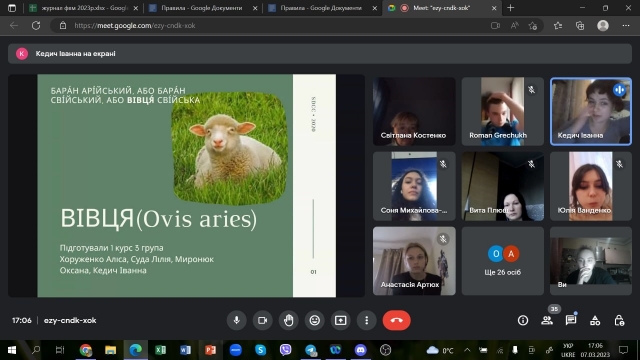
Task: Open the activities icon
Action: (595, 320)
